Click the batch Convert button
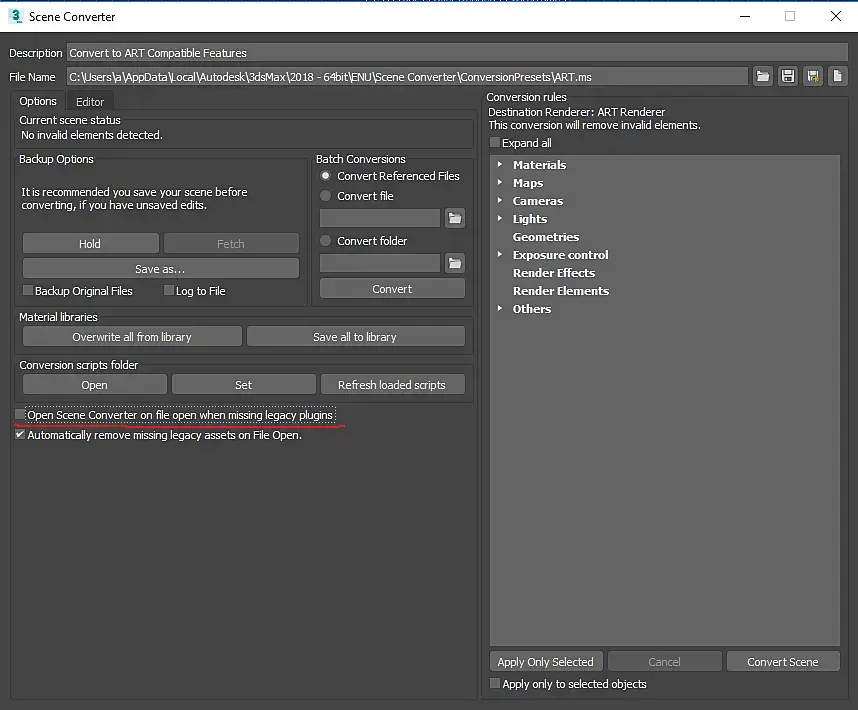The image size is (858, 710). click(392, 289)
